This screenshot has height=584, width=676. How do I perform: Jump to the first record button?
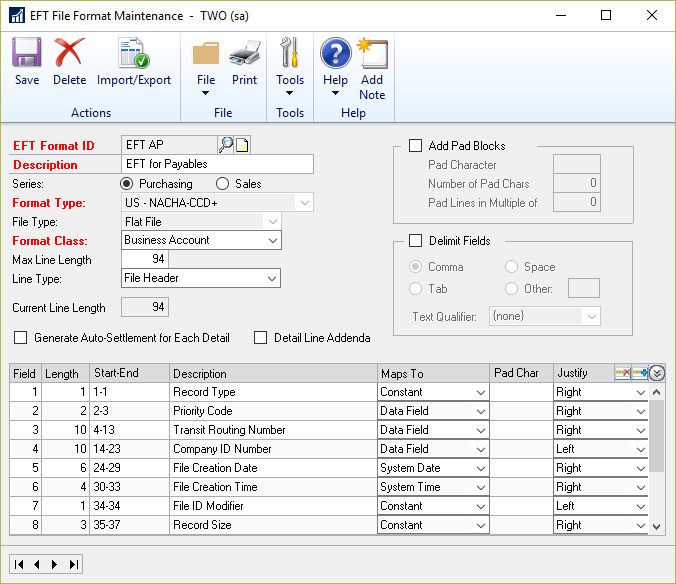20,564
